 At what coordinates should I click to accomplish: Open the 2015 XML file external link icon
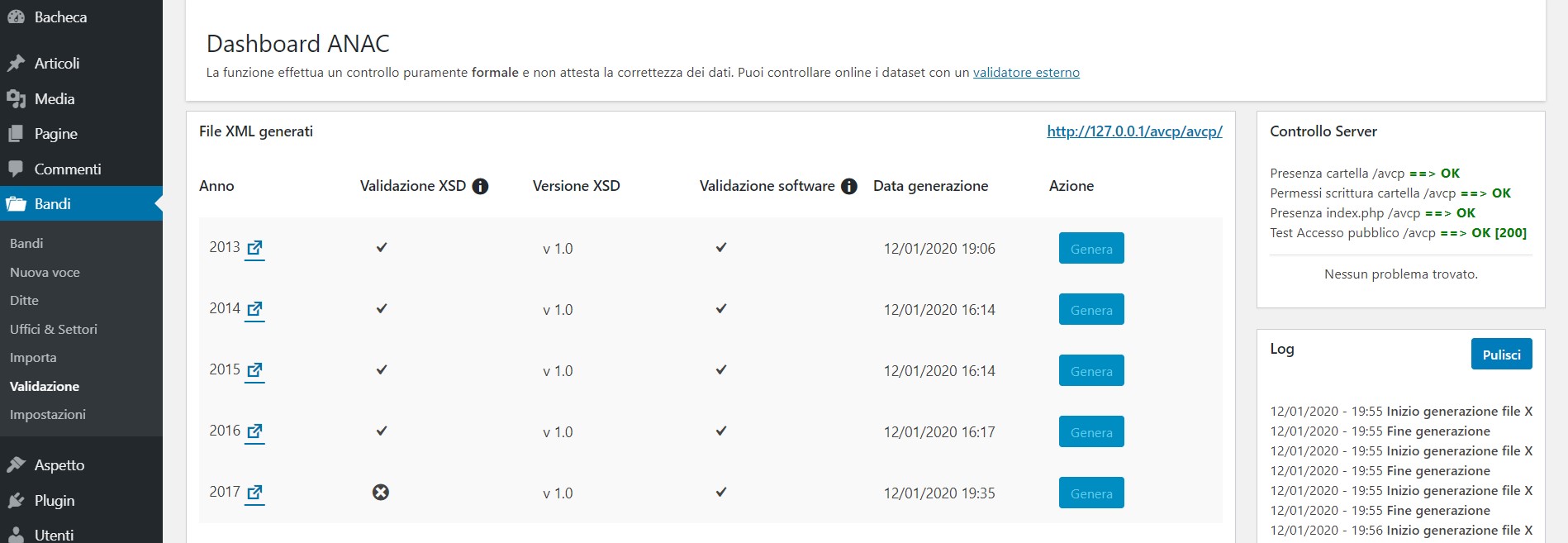(x=254, y=370)
